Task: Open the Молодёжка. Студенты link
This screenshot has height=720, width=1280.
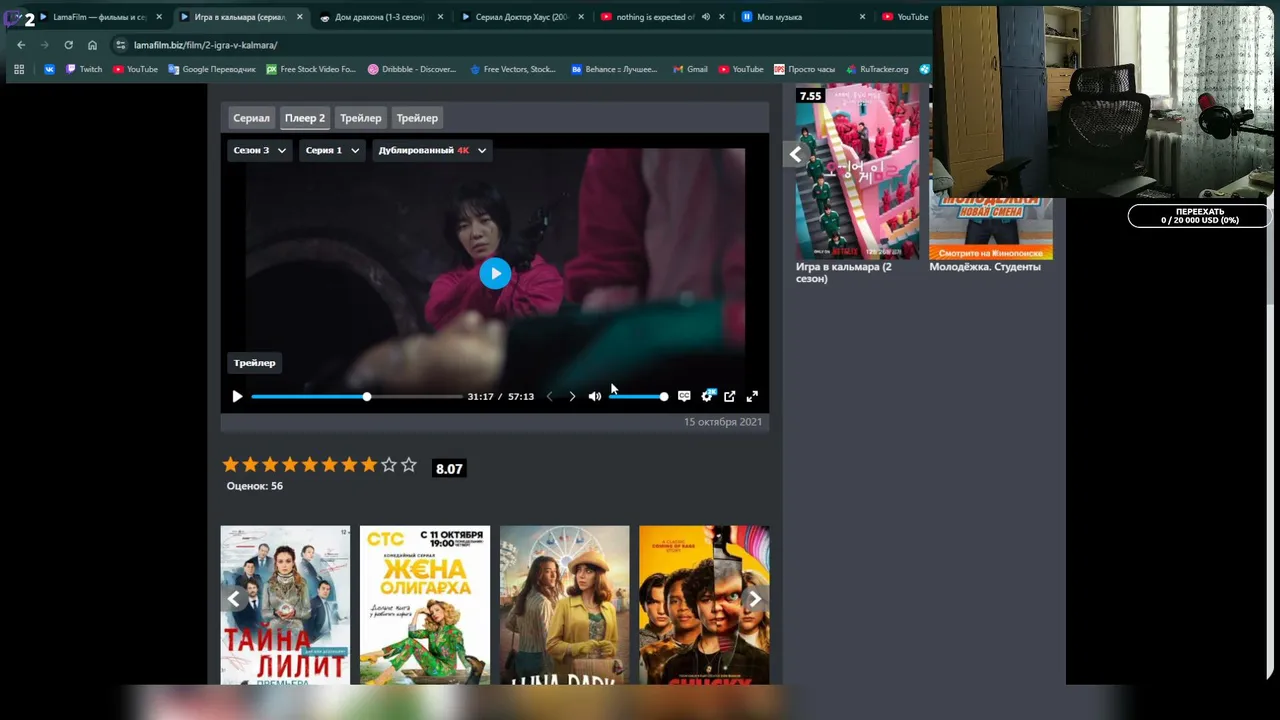Action: [985, 267]
